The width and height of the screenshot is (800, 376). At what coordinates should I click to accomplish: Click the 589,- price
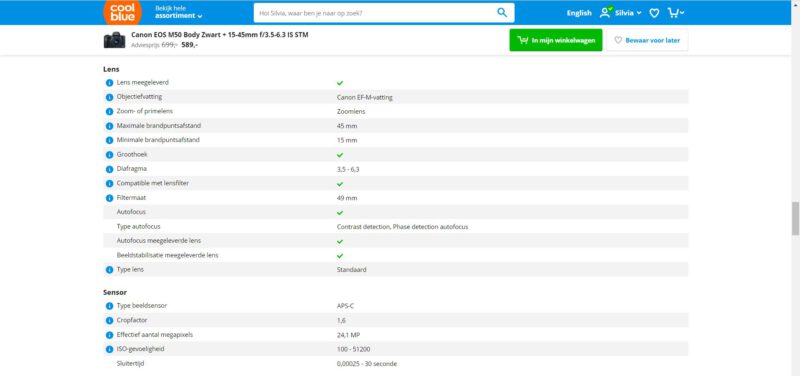(x=189, y=45)
